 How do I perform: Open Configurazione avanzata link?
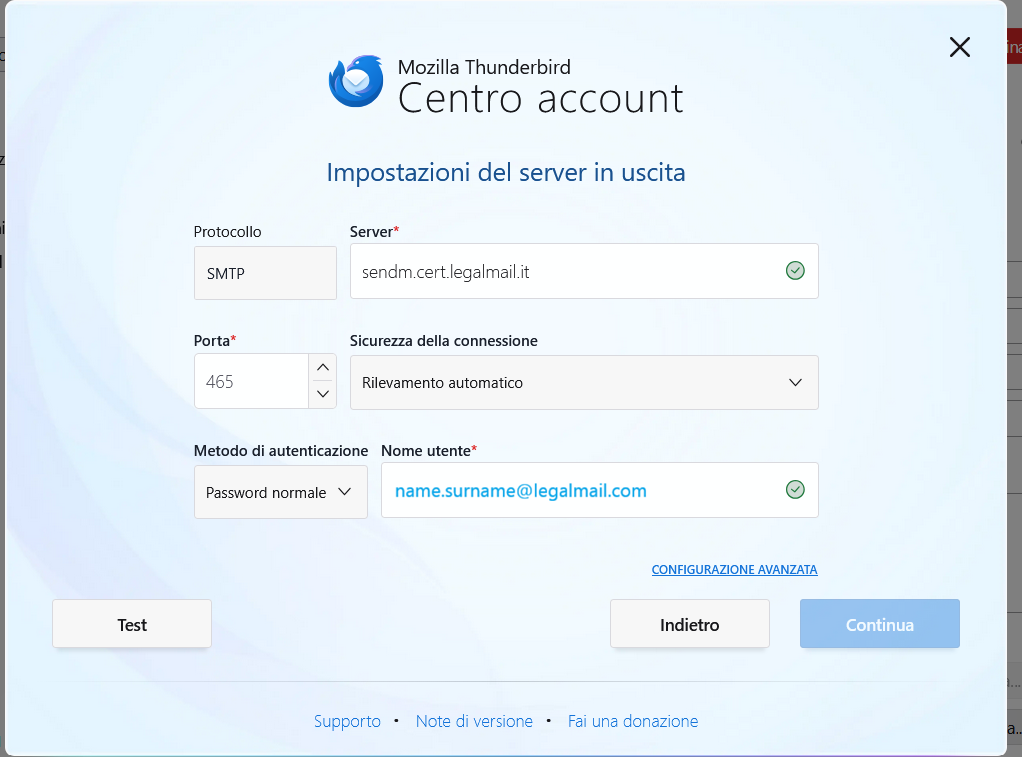pyautogui.click(x=734, y=570)
